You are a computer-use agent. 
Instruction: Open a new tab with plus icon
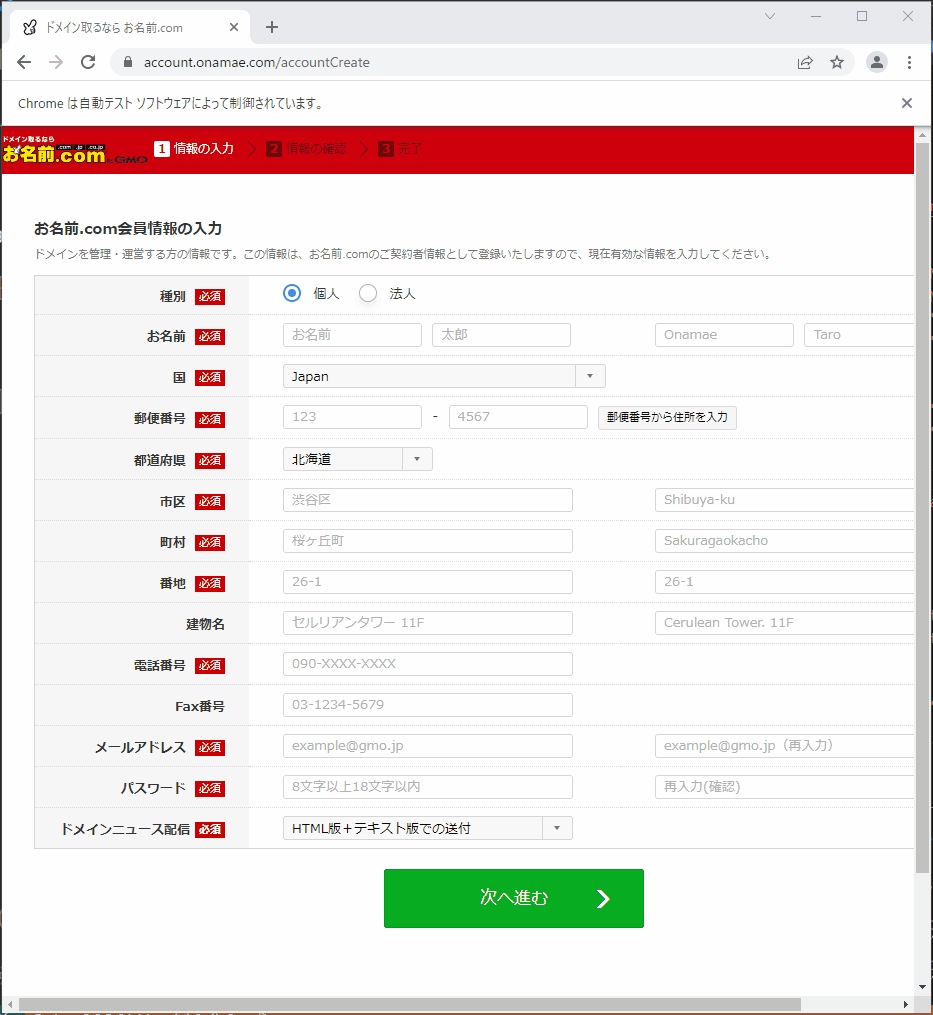(x=272, y=27)
